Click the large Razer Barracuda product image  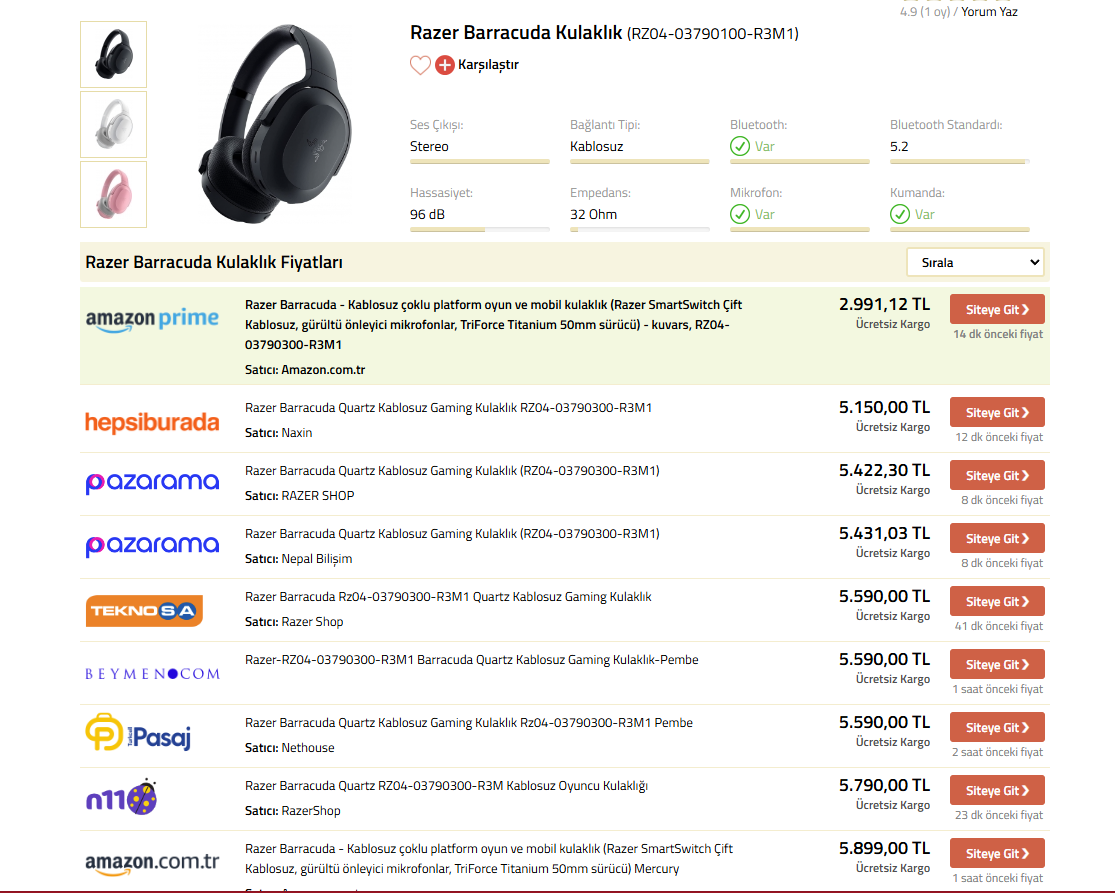[x=274, y=122]
